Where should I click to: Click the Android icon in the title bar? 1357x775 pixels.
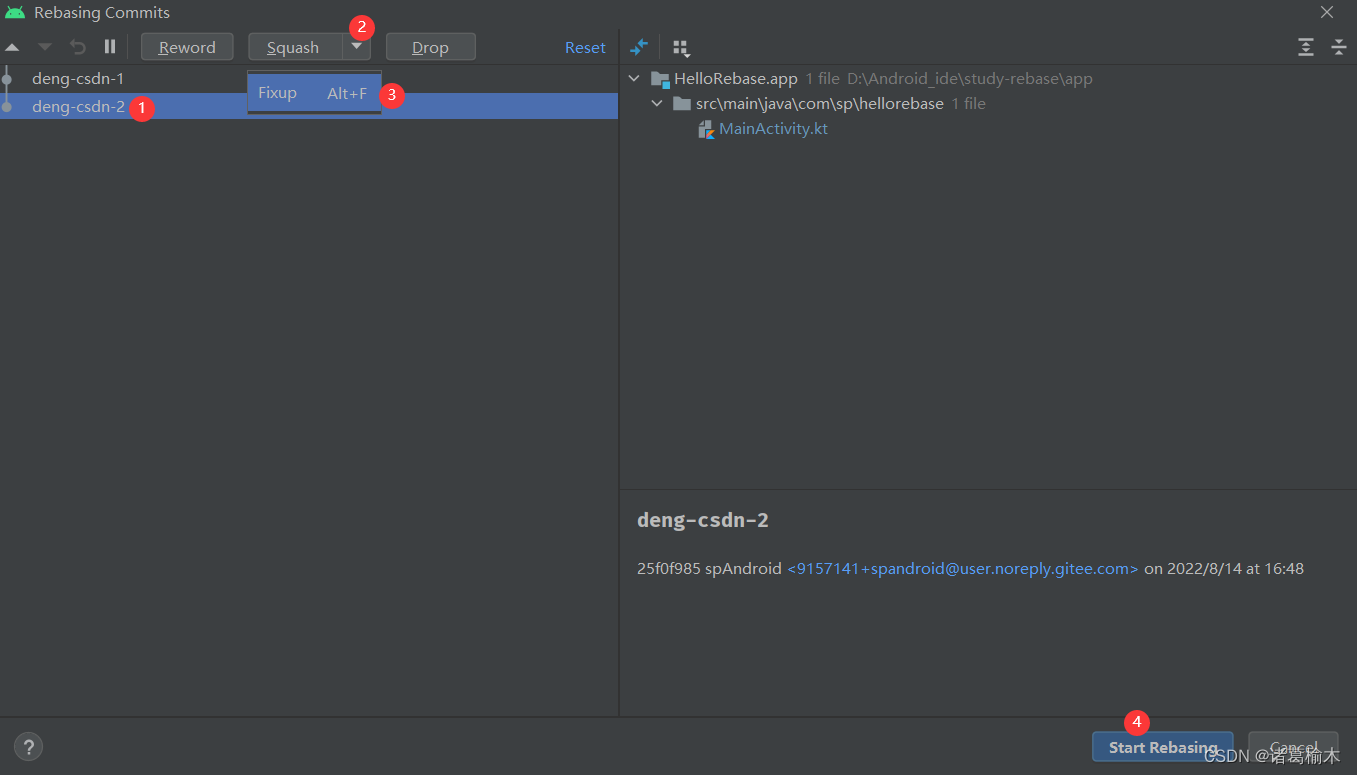point(15,12)
